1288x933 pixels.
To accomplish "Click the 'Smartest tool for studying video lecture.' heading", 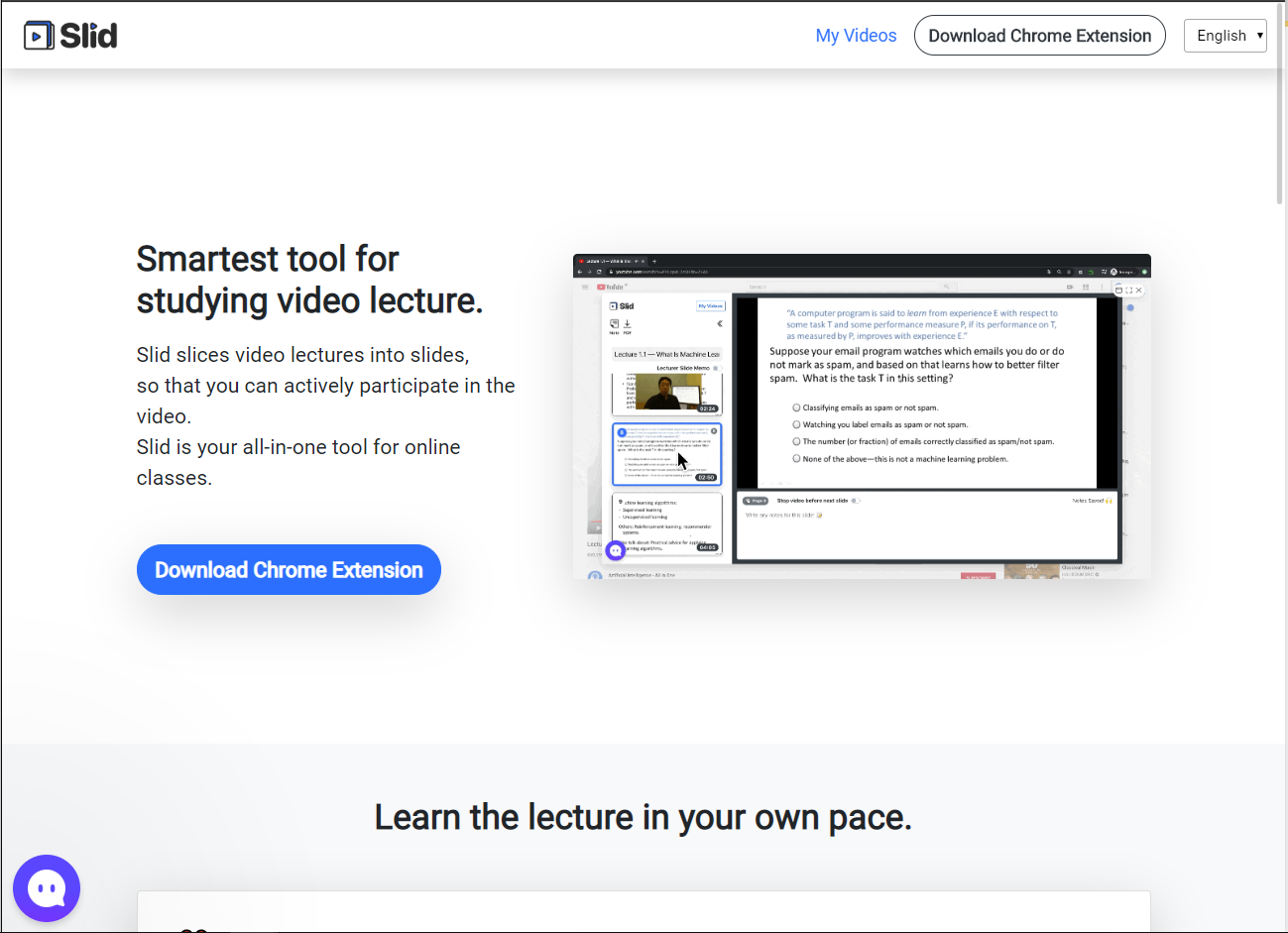I will click(x=309, y=280).
